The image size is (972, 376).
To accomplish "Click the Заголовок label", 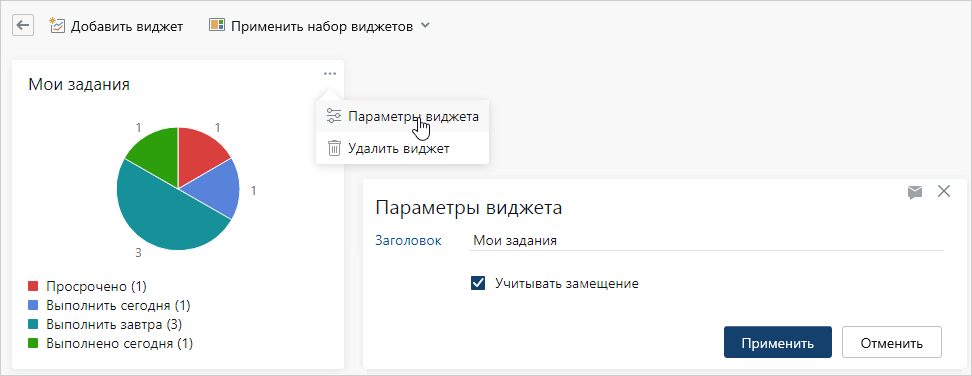I will 409,240.
